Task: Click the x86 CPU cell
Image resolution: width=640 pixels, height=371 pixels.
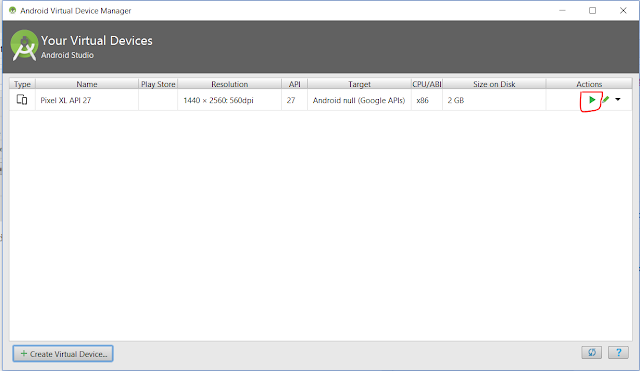Action: (x=427, y=100)
